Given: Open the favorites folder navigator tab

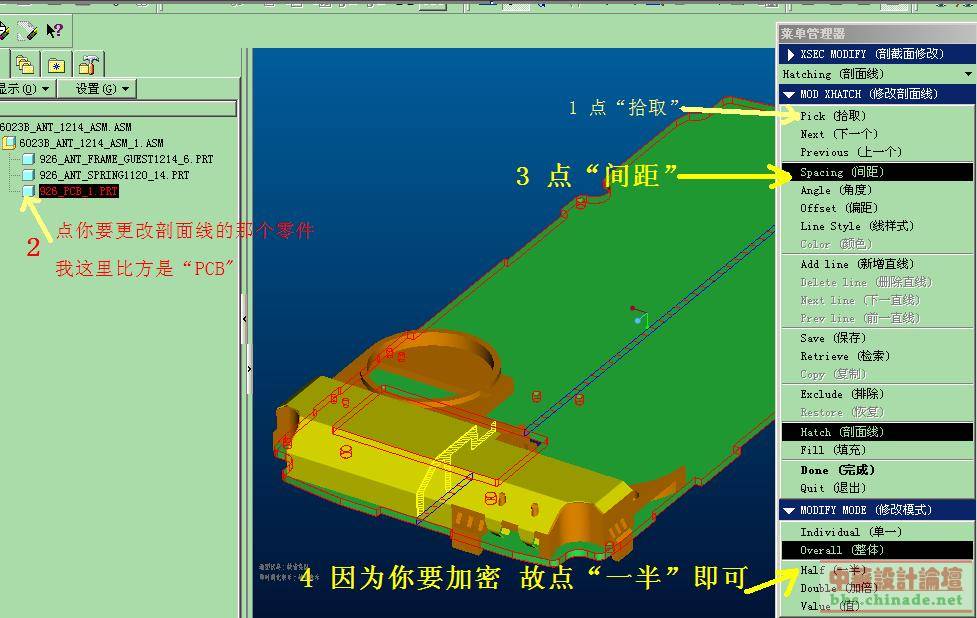Looking at the screenshot, I should click(x=56, y=64).
